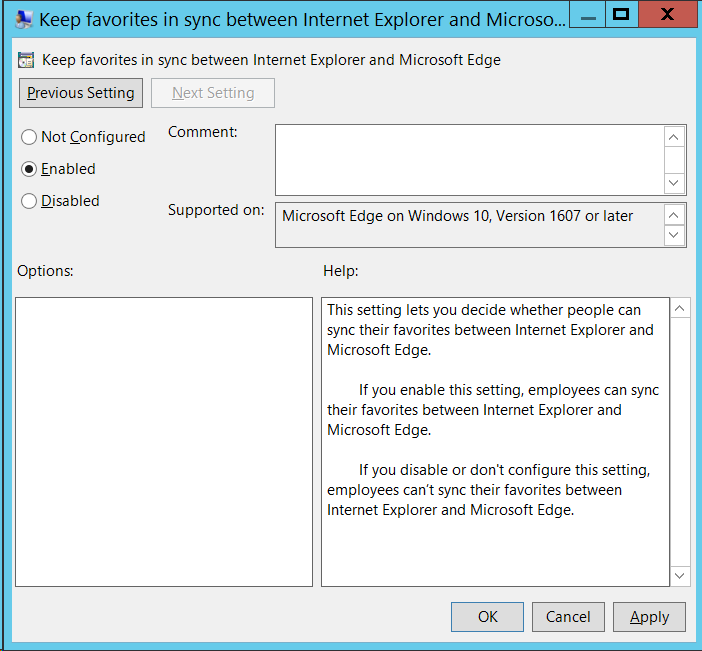Select the Not Configured radio button
The width and height of the screenshot is (702, 651).
(29, 137)
